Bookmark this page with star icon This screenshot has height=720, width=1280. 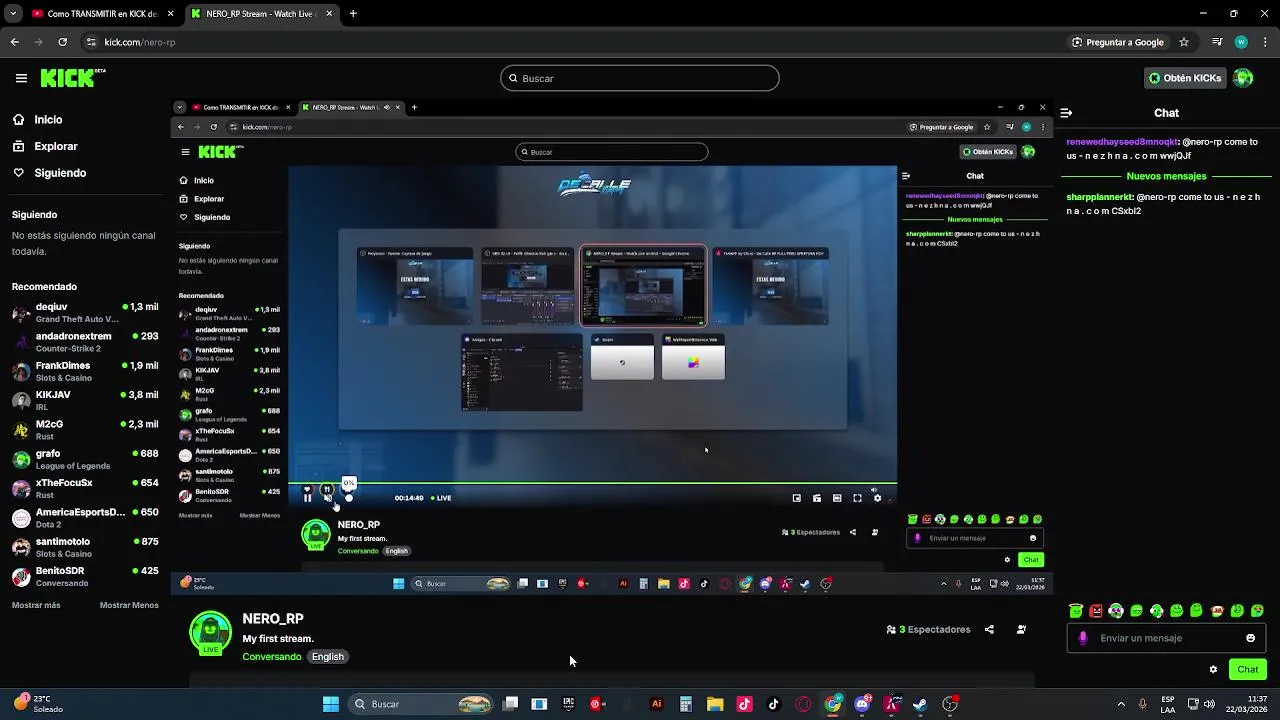1184,42
